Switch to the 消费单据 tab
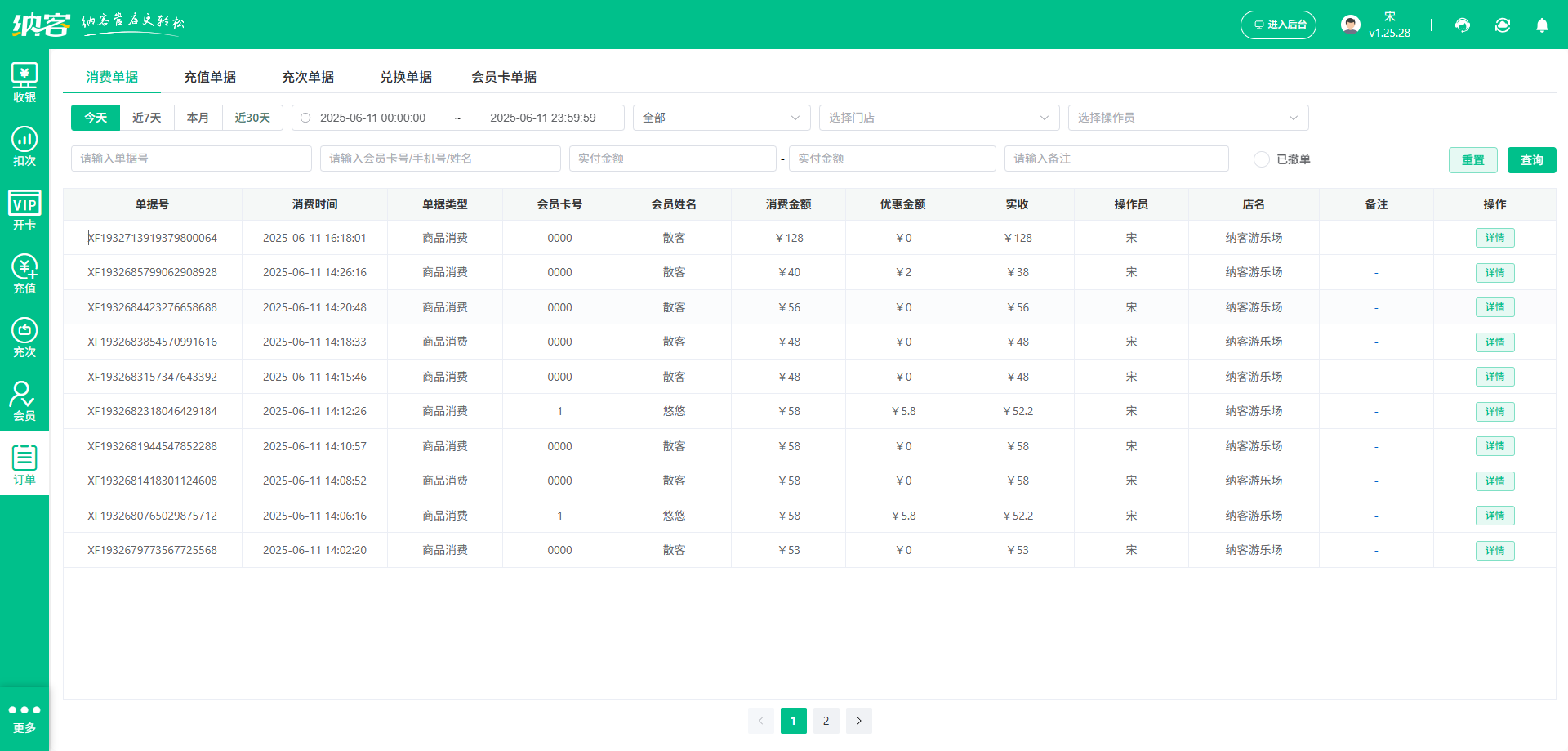1568x751 pixels. 112,77
